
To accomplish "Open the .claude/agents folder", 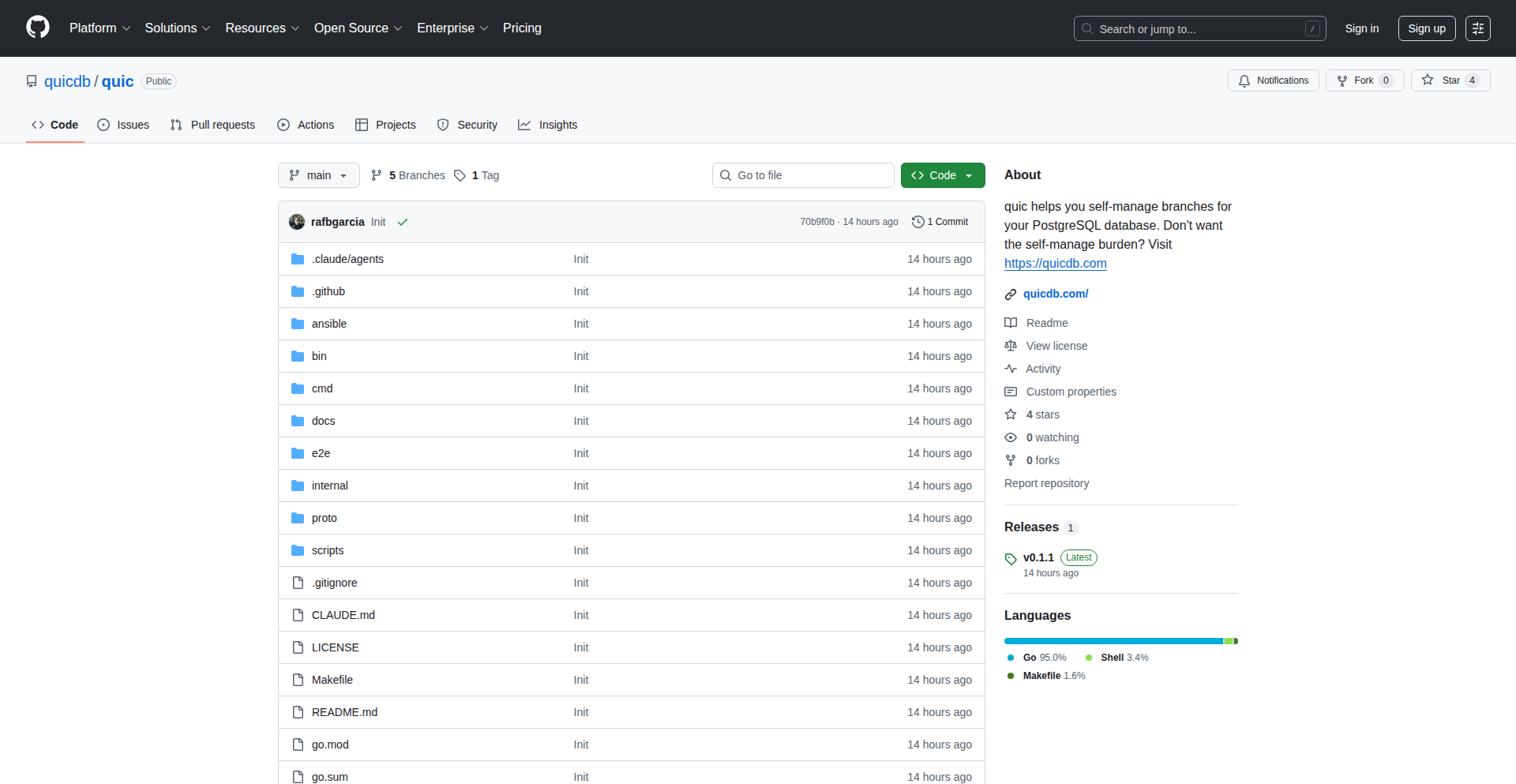I will [x=347, y=259].
